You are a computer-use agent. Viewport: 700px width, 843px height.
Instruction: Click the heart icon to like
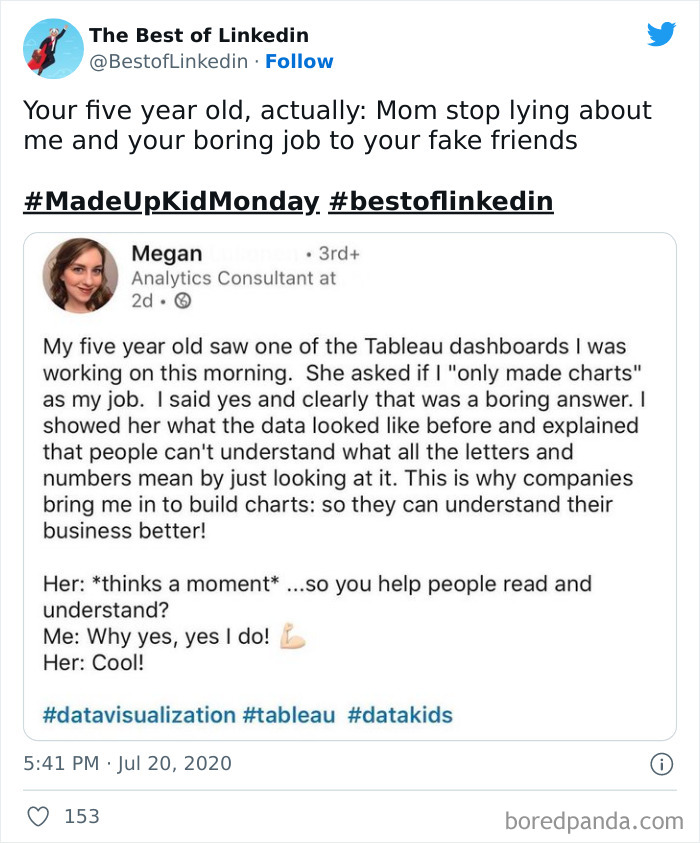click(37, 816)
